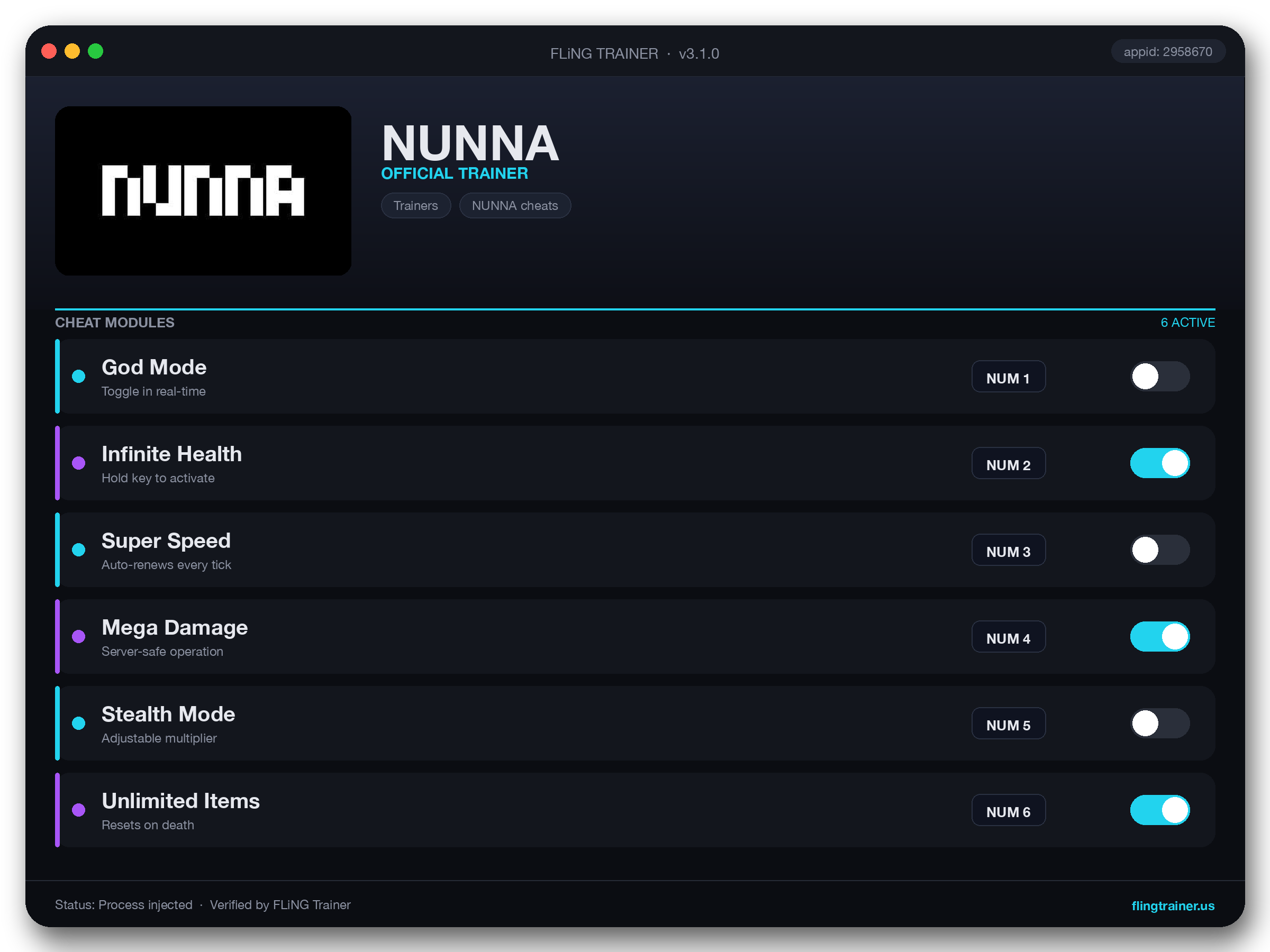The width and height of the screenshot is (1270, 952).
Task: Click the Unlimited Items purple status dot
Action: coord(79,810)
